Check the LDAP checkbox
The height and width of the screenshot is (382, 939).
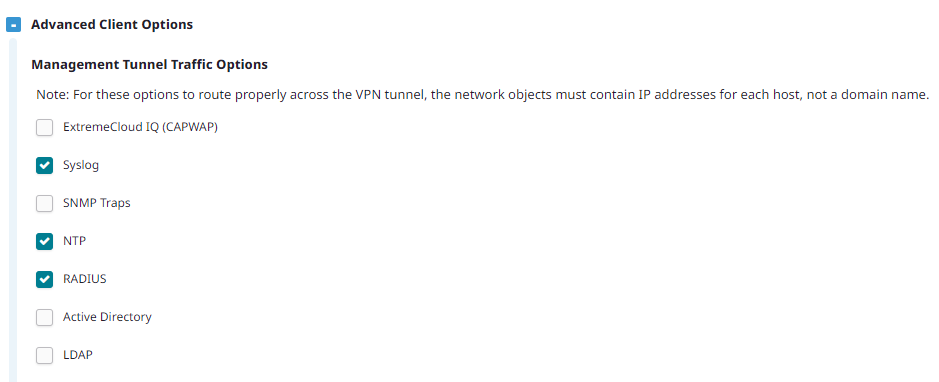44,355
